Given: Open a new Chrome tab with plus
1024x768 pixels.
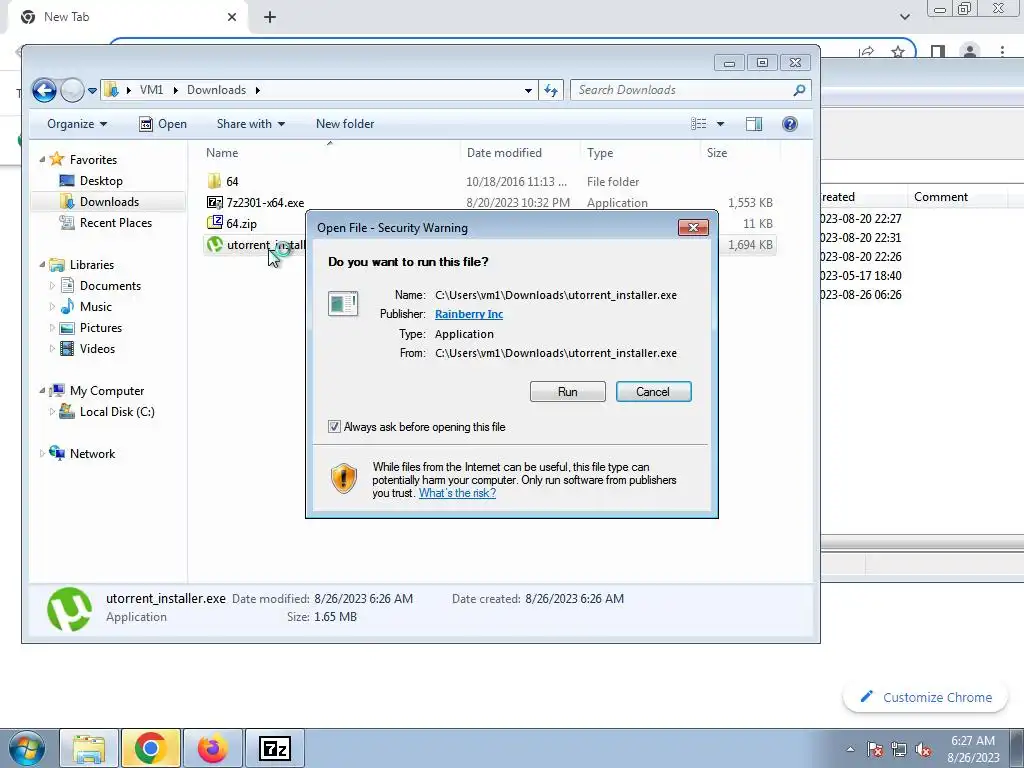Looking at the screenshot, I should (x=270, y=17).
